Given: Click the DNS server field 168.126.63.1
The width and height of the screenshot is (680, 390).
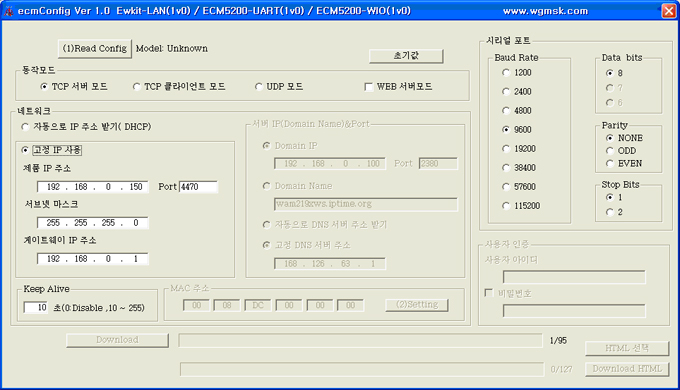Looking at the screenshot, I should click(330, 264).
